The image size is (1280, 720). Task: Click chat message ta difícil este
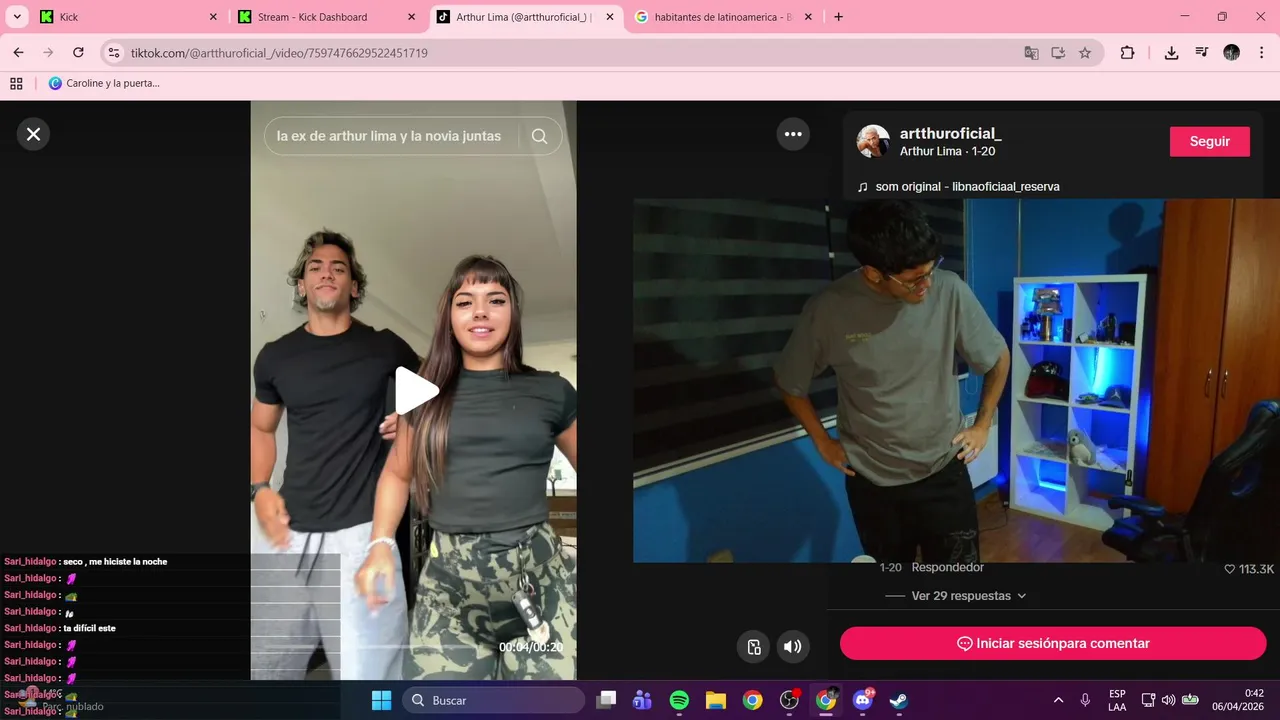pos(89,628)
